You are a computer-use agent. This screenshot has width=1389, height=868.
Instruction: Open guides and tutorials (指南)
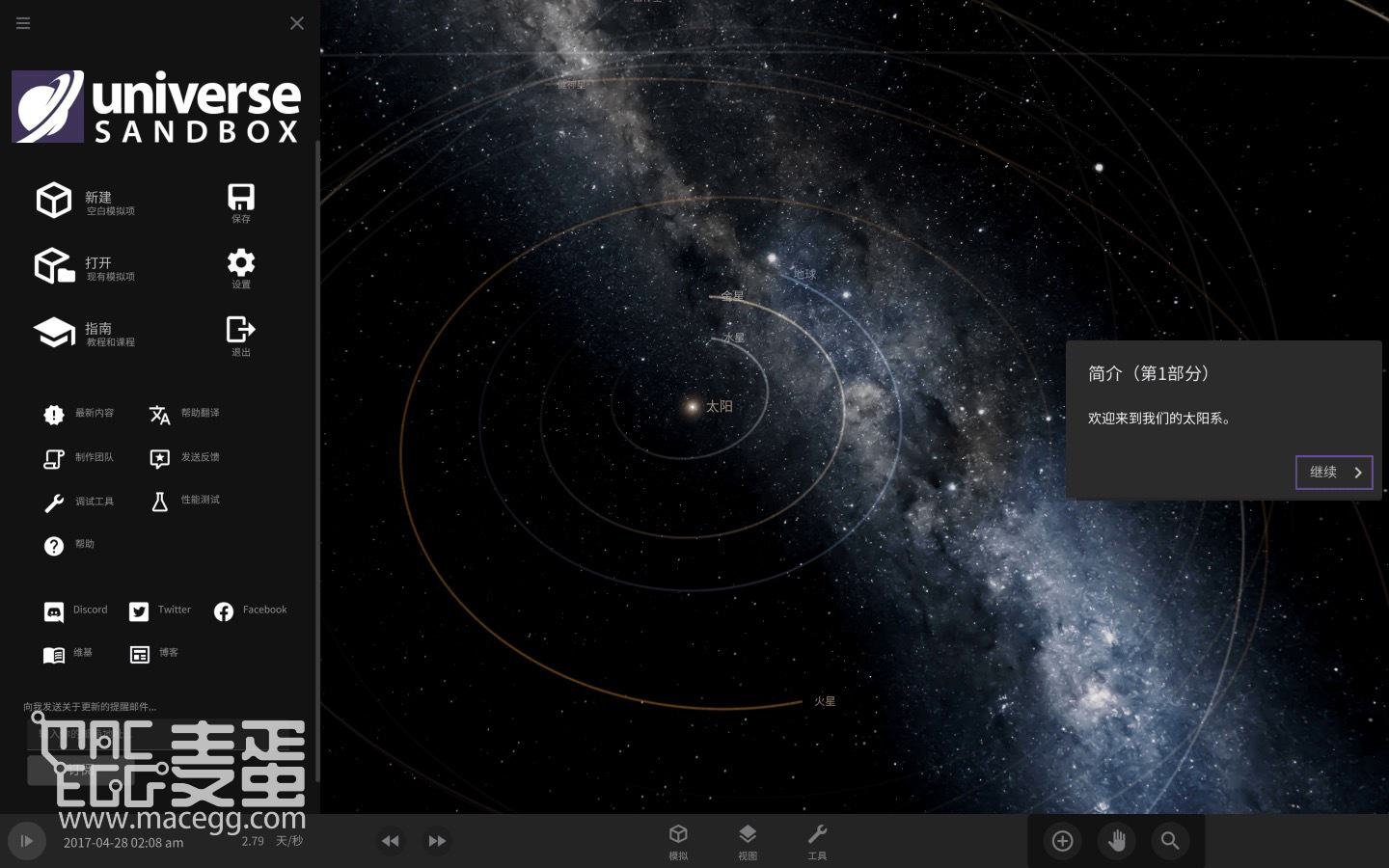coord(85,333)
